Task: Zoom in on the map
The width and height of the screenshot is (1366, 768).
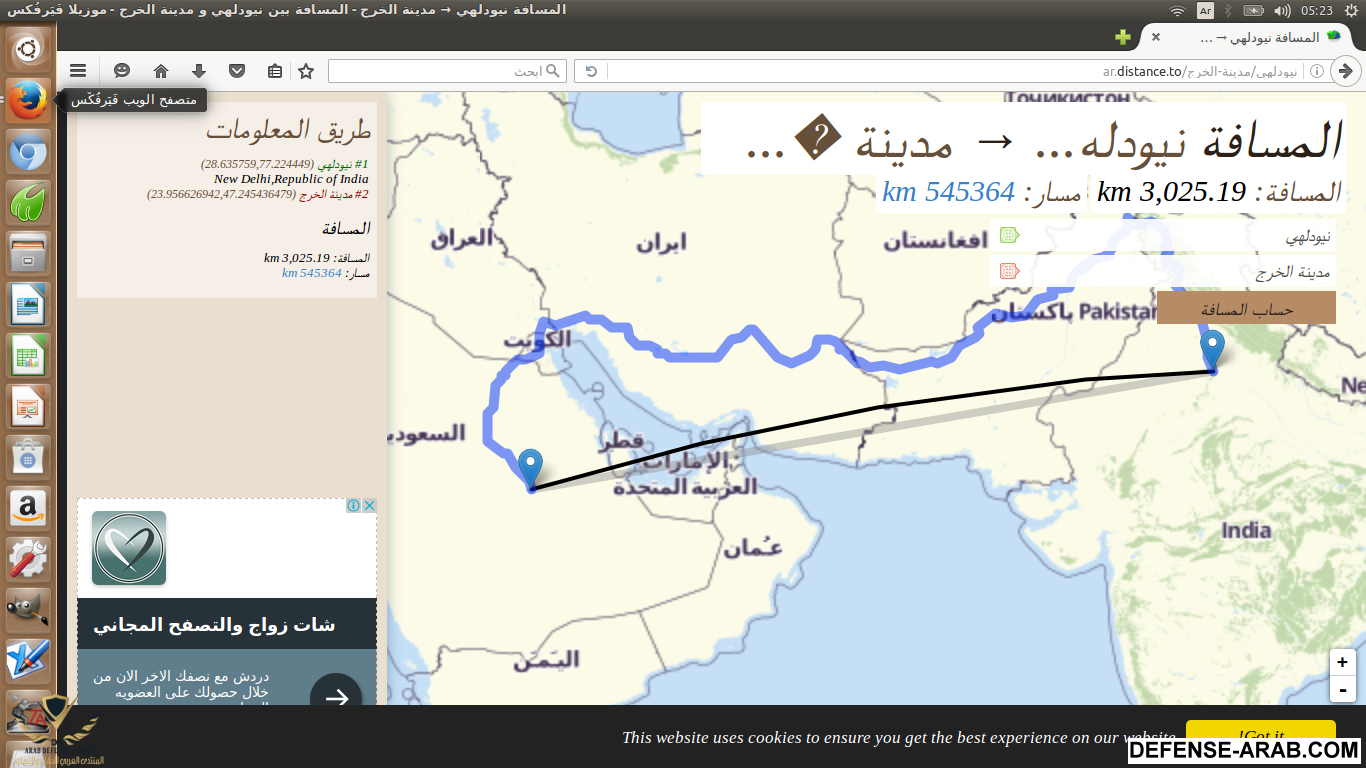Action: coord(1342,662)
